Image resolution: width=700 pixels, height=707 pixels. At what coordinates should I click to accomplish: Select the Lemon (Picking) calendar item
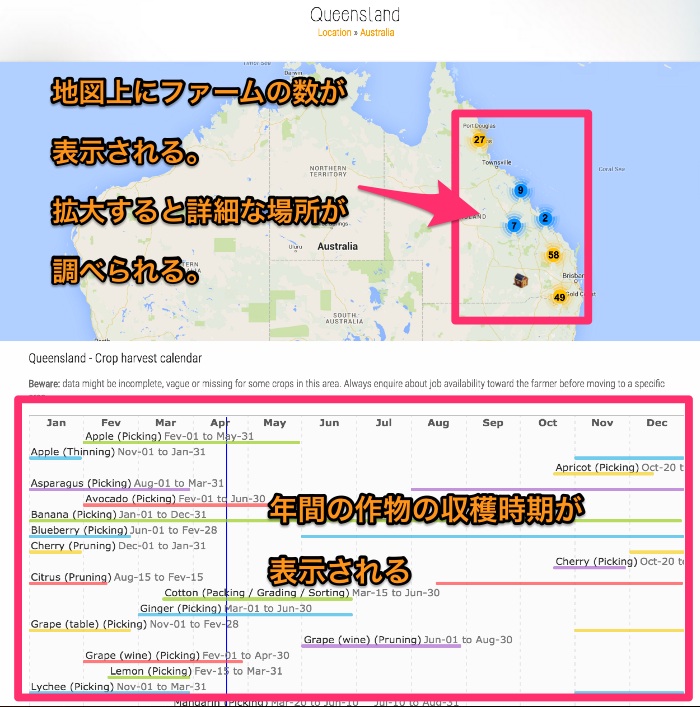(x=150, y=671)
